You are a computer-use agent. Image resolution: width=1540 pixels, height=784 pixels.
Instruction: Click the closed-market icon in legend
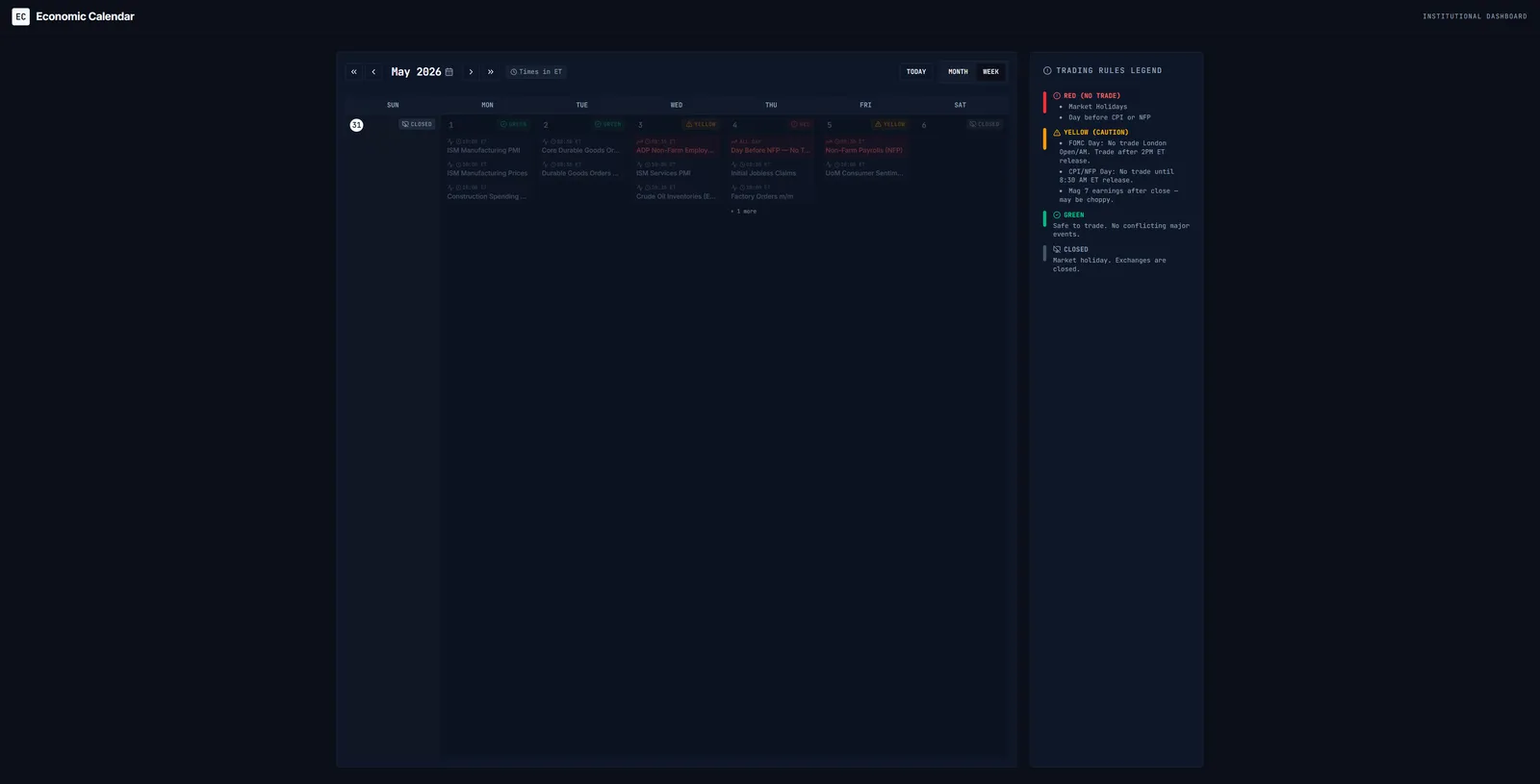(1057, 250)
